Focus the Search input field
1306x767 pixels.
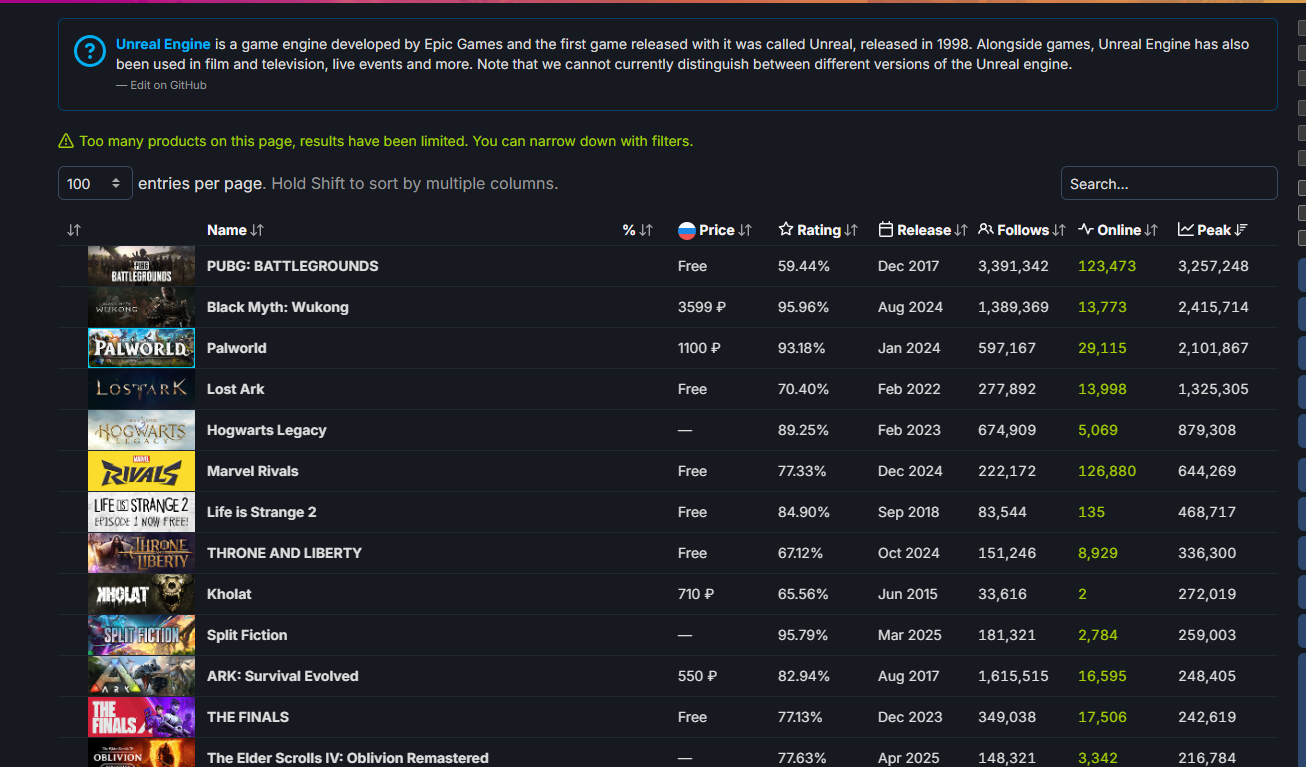click(x=1168, y=184)
